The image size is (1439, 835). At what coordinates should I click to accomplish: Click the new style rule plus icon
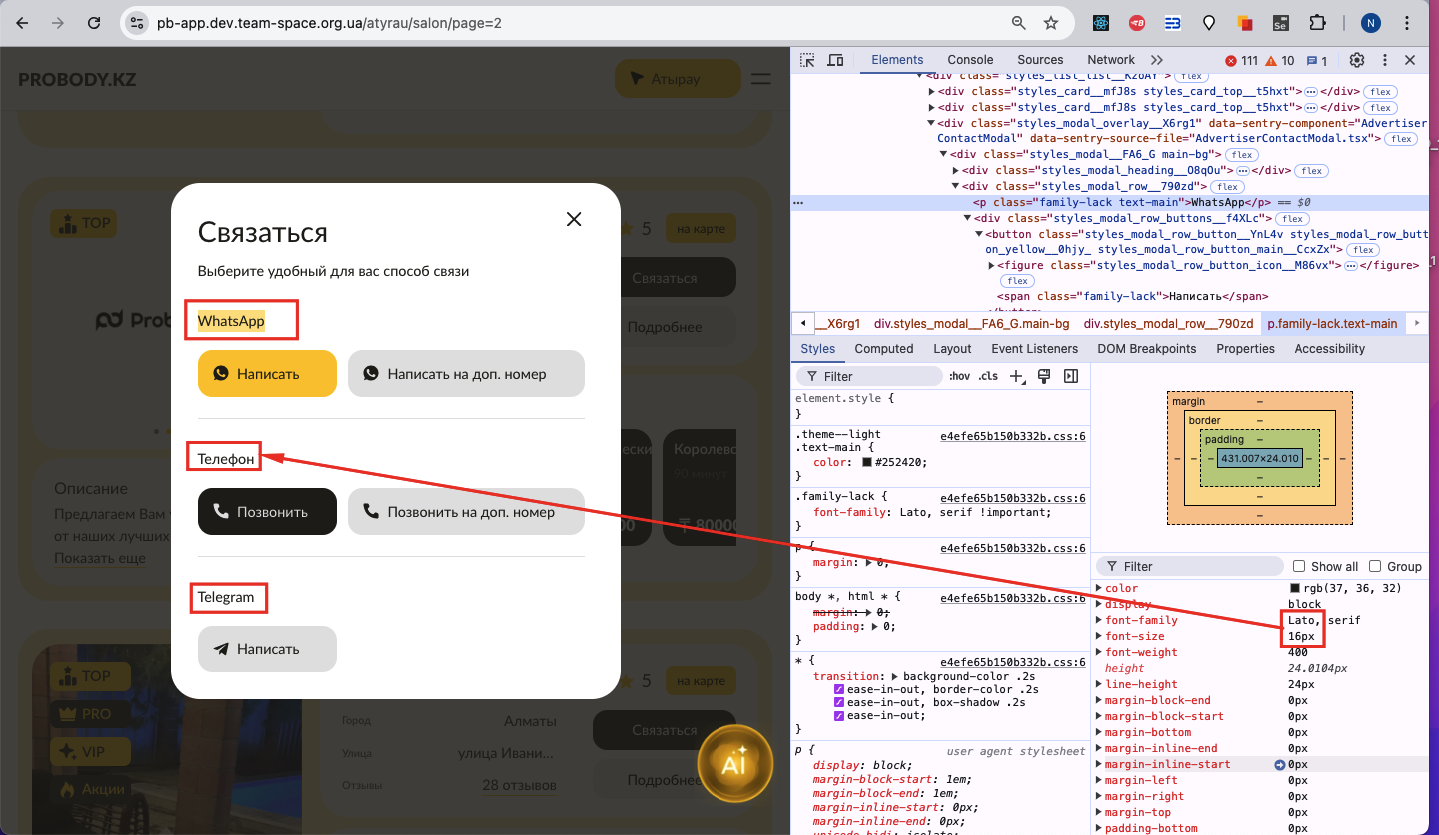(x=1017, y=376)
